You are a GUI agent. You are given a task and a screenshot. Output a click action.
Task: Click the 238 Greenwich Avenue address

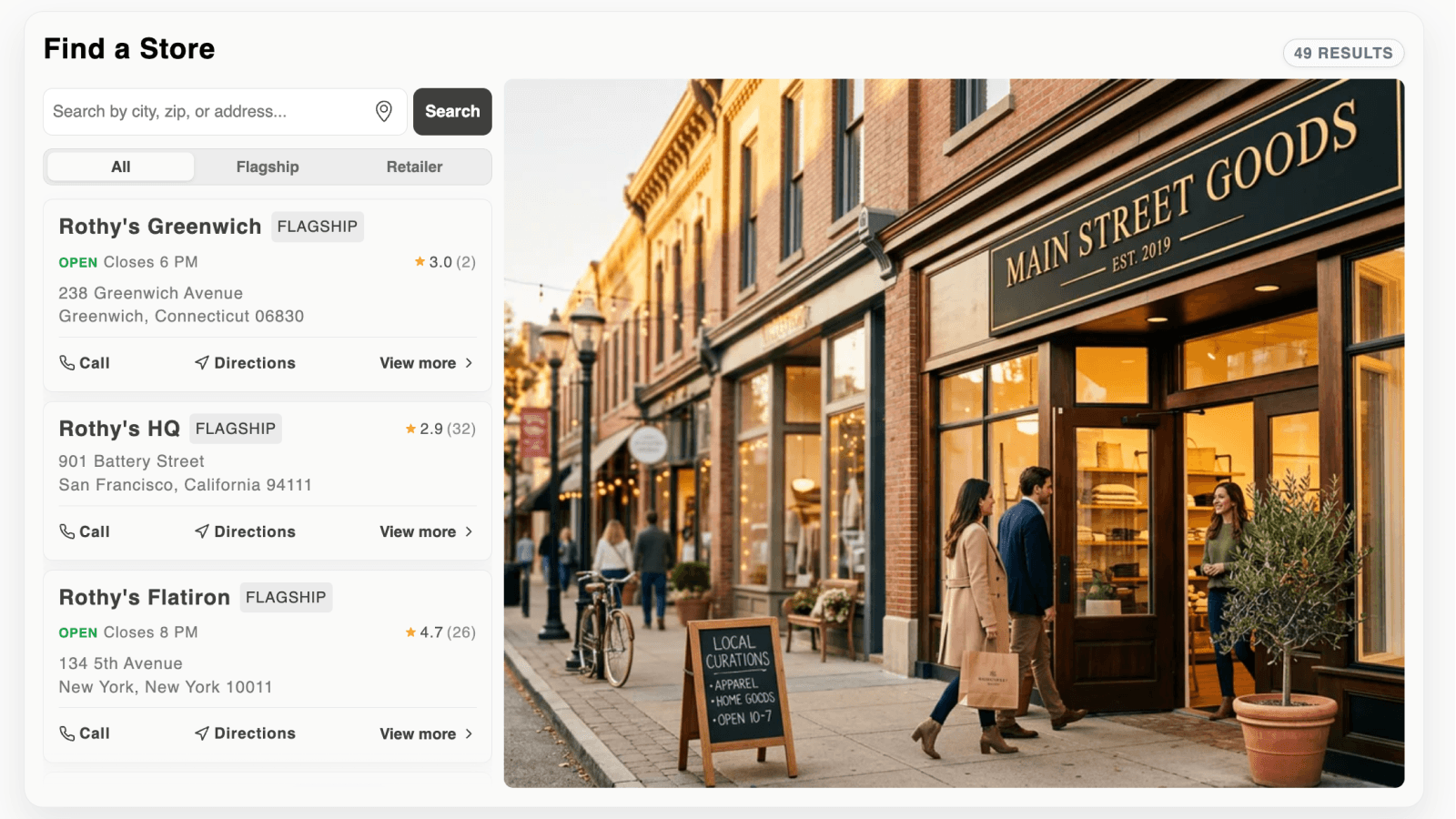[x=151, y=293]
